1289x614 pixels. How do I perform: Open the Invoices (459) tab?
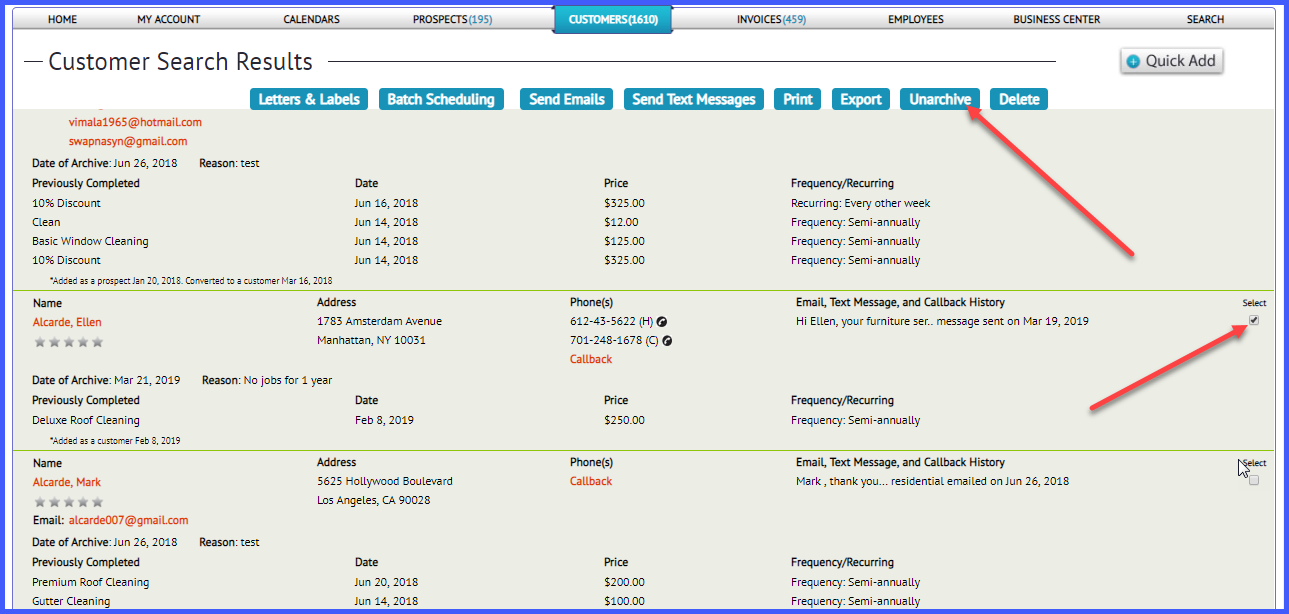(771, 19)
